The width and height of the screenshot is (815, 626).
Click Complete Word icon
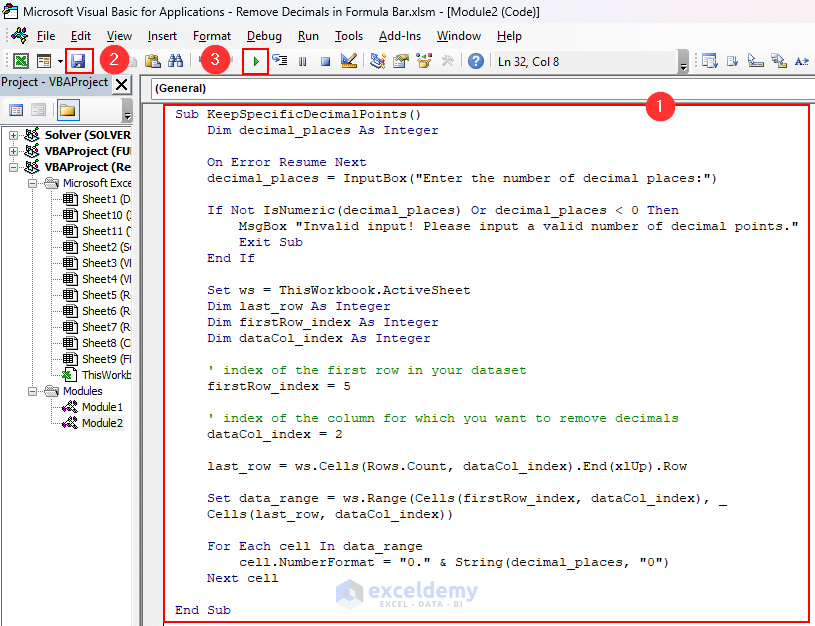click(802, 61)
